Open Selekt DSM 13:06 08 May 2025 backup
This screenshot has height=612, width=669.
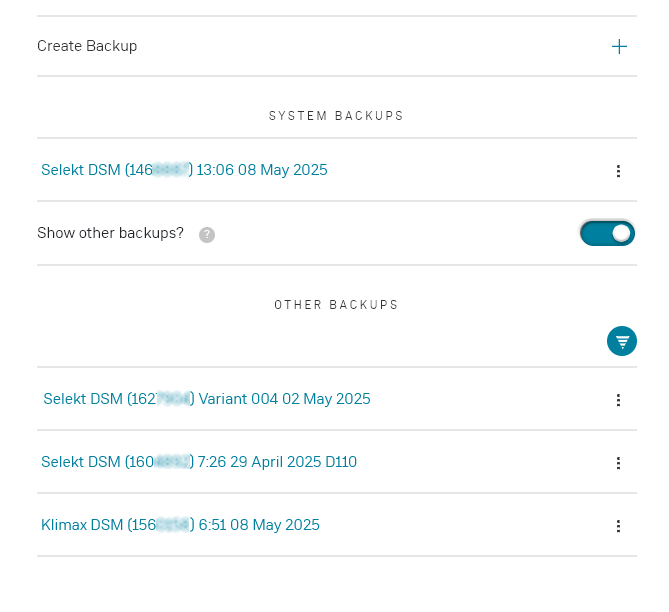click(x=184, y=170)
